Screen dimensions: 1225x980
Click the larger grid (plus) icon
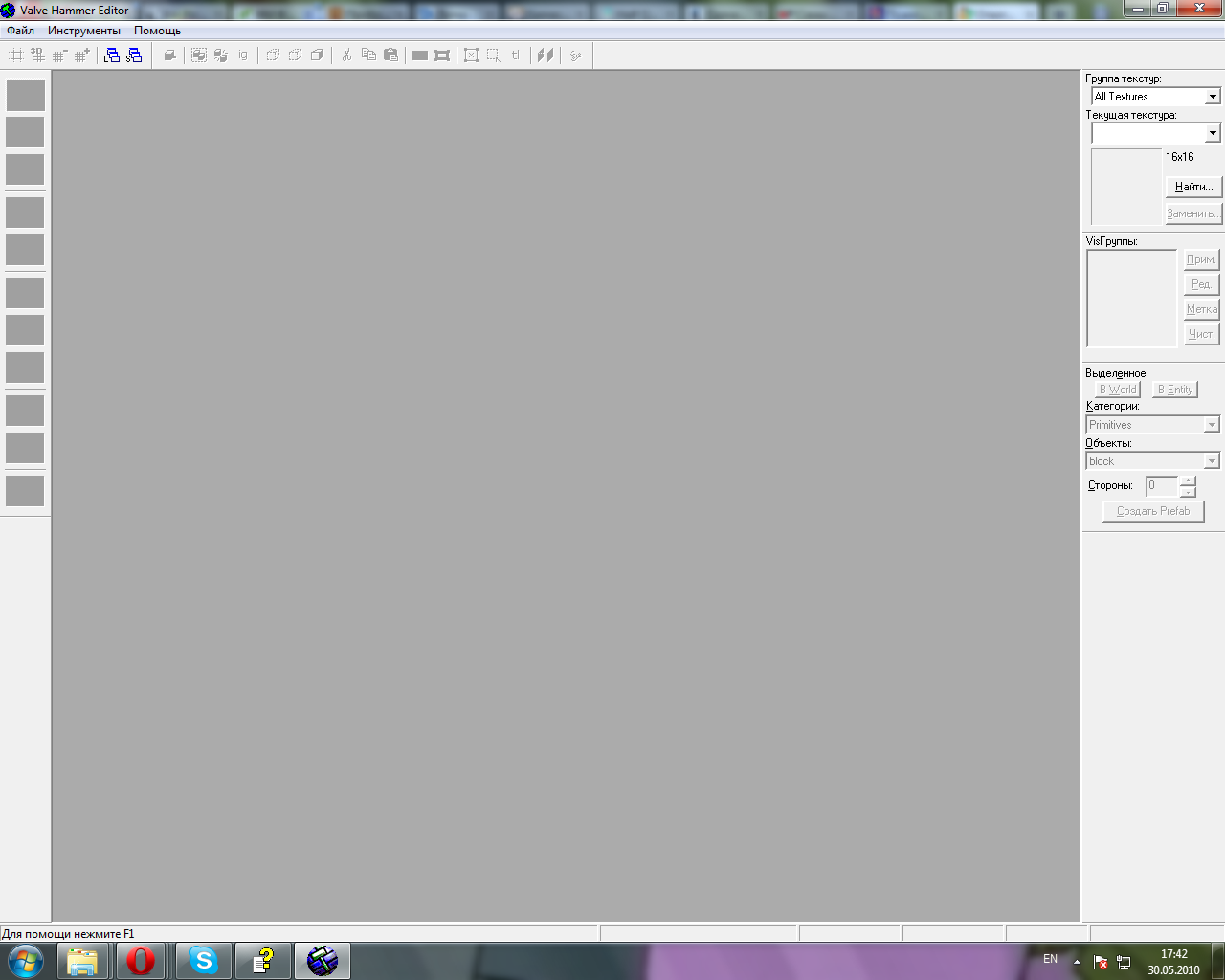82,56
